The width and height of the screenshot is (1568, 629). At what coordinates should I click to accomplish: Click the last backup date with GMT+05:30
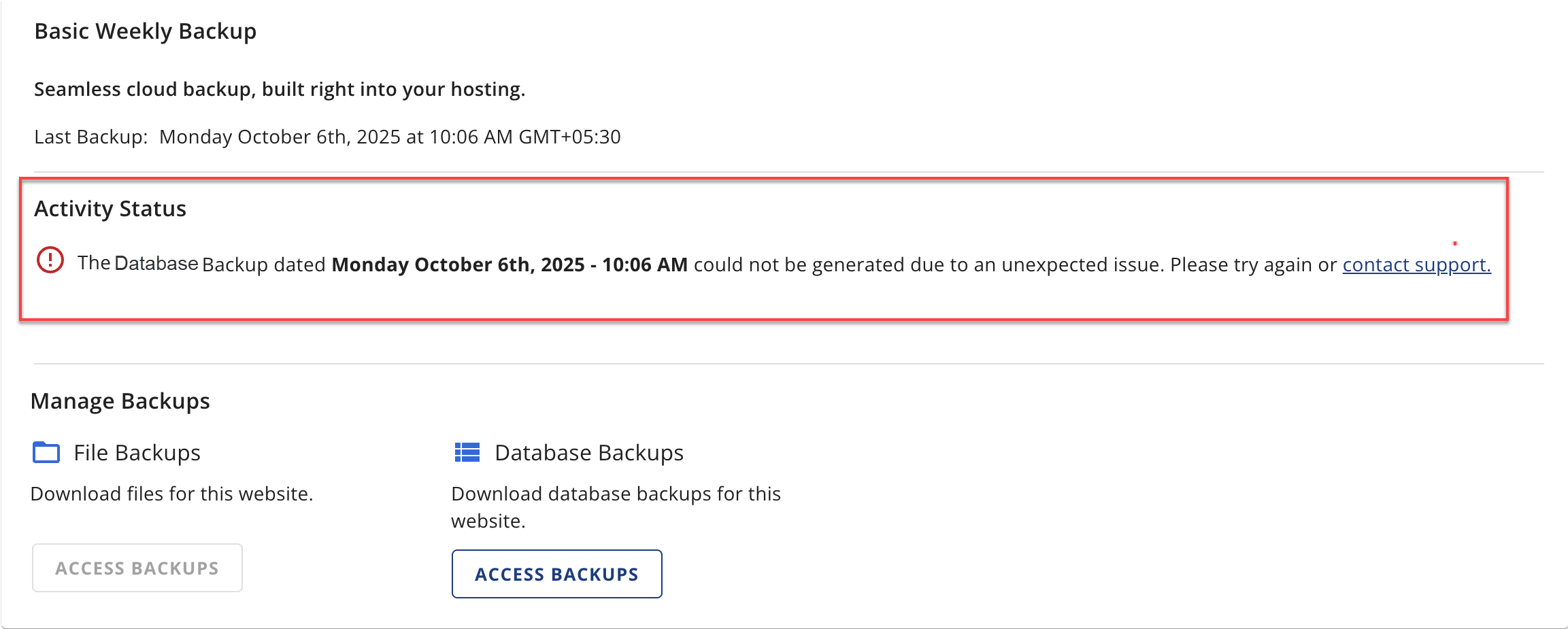pos(390,137)
